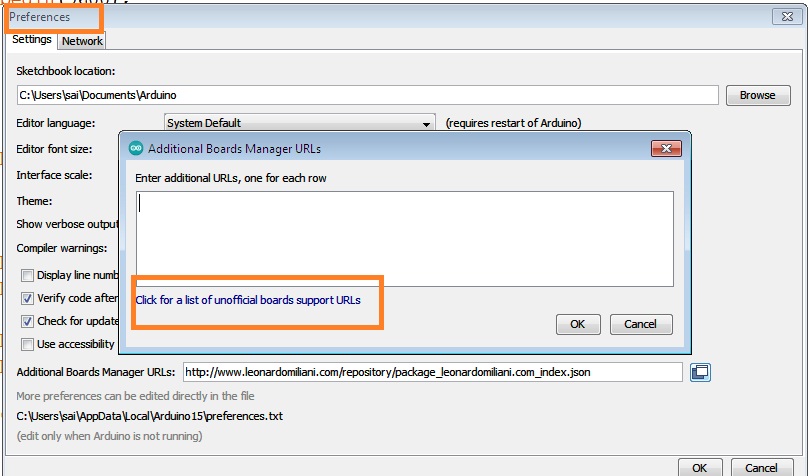This screenshot has height=476, width=808.
Task: Open the Additional Boards Manager URLs editor icon
Action: [700, 372]
